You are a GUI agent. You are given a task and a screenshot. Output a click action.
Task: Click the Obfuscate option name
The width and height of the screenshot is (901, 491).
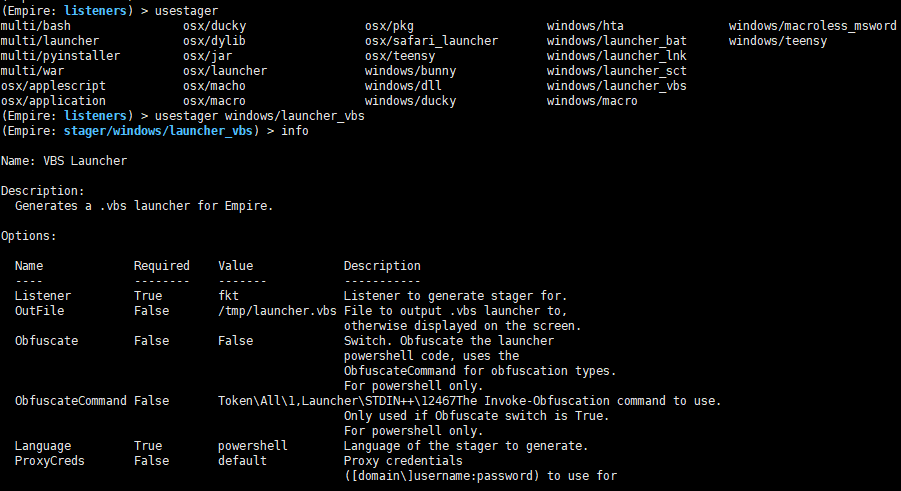pyautogui.click(x=46, y=341)
